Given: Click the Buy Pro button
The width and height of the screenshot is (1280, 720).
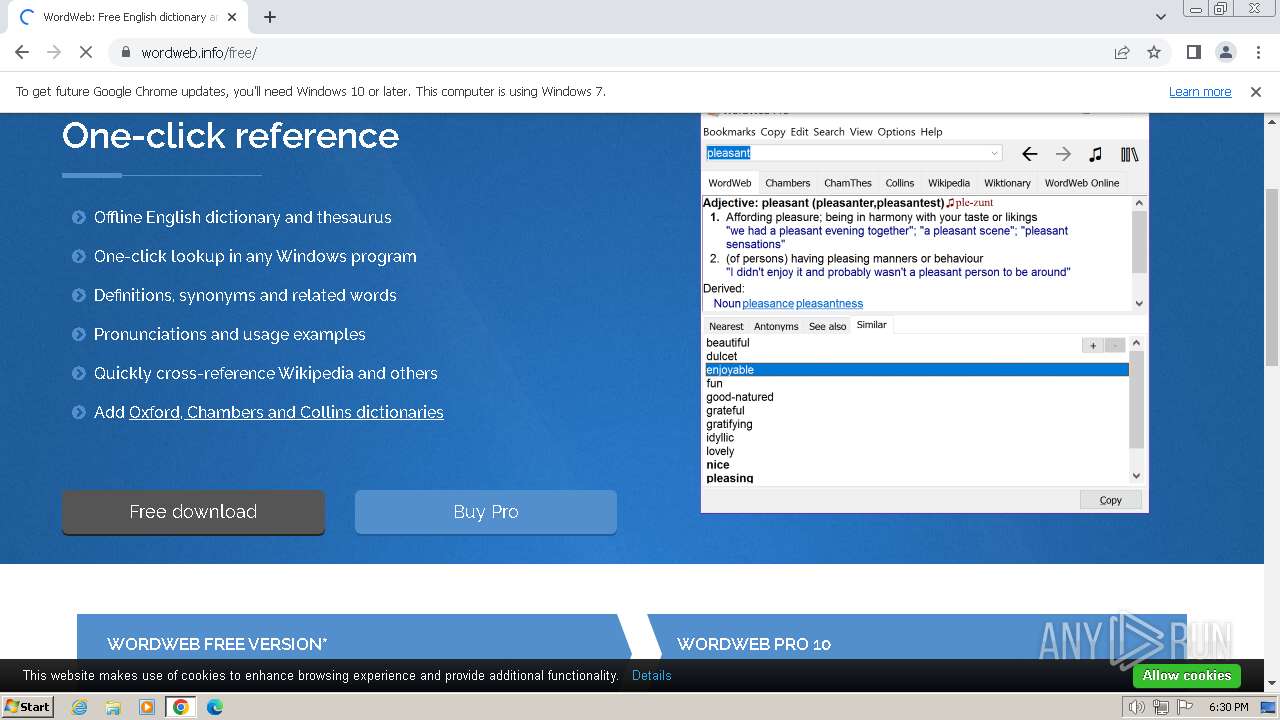Looking at the screenshot, I should [x=486, y=512].
